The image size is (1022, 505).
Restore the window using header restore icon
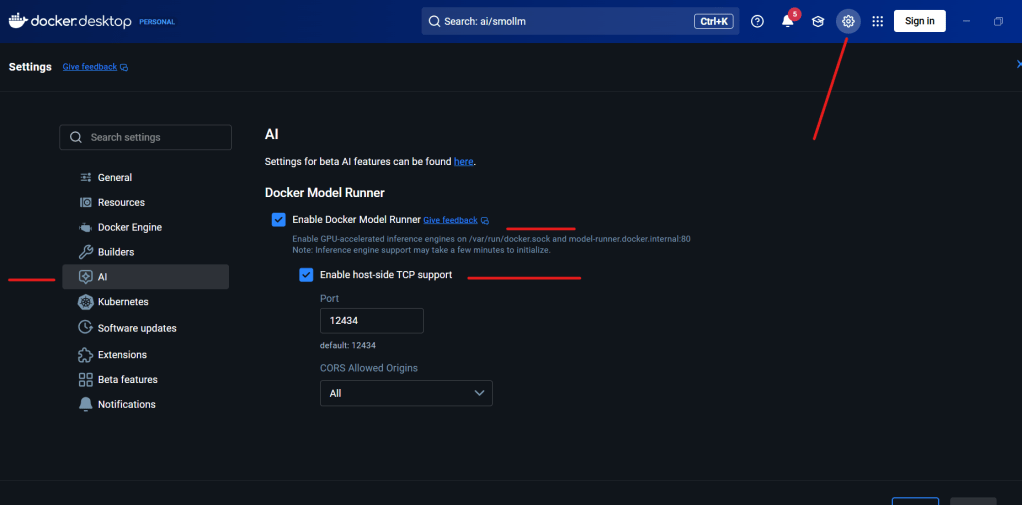(998, 22)
